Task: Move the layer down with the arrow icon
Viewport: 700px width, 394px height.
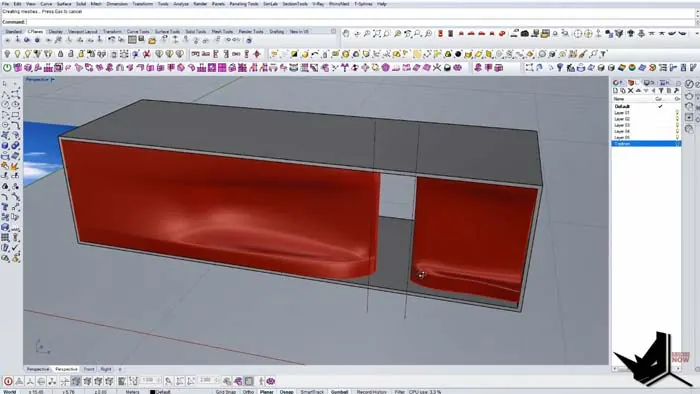Action: point(646,91)
